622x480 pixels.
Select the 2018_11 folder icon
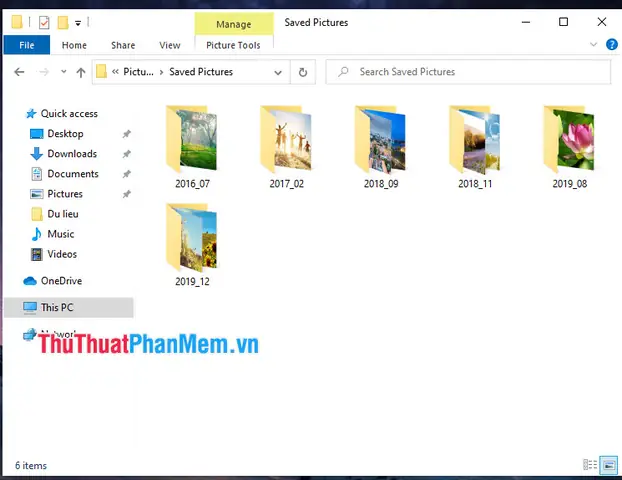[475, 140]
